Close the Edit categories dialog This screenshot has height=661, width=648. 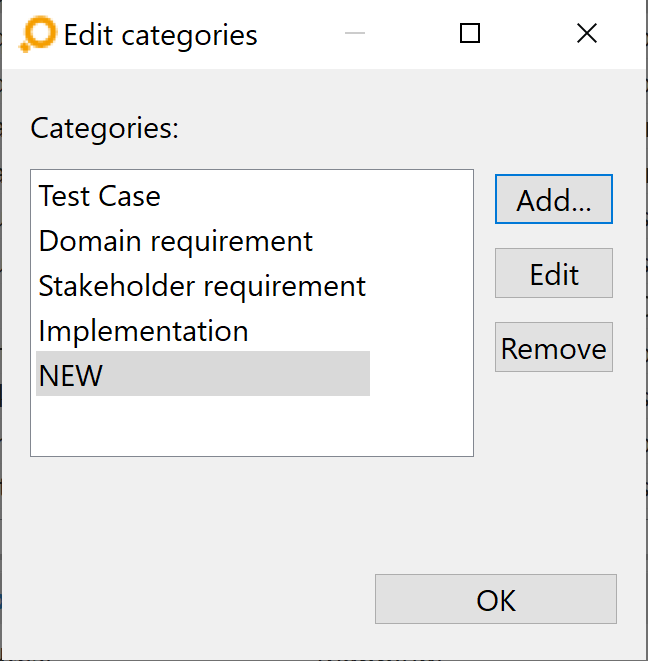586,33
